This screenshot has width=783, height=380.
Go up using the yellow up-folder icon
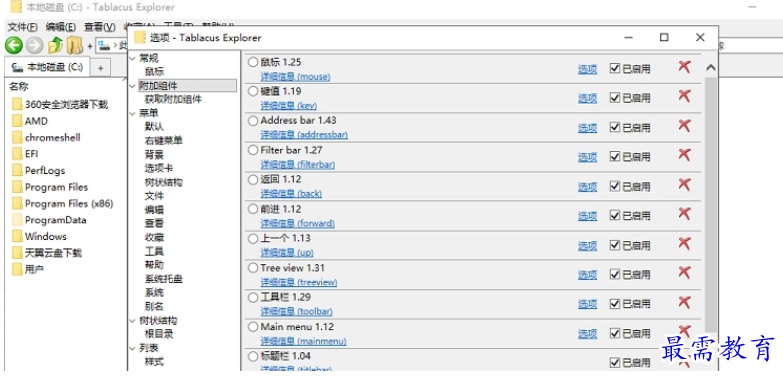(x=55, y=45)
